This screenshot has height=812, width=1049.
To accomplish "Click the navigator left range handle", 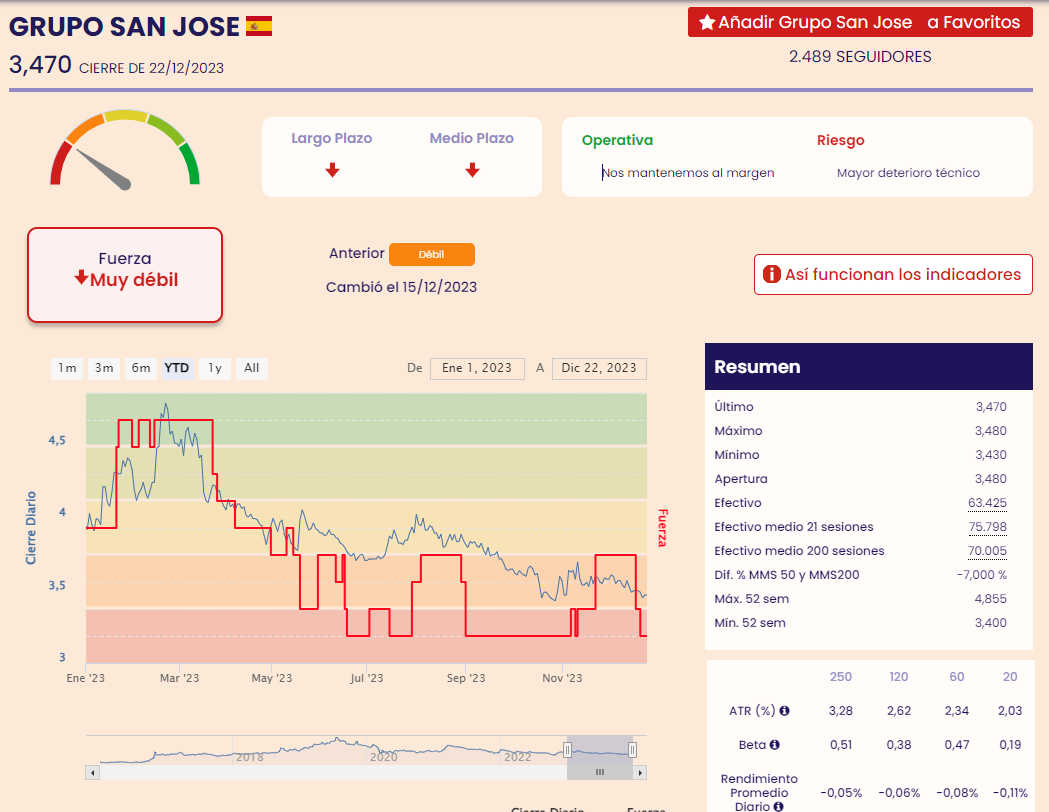I will pyautogui.click(x=567, y=749).
